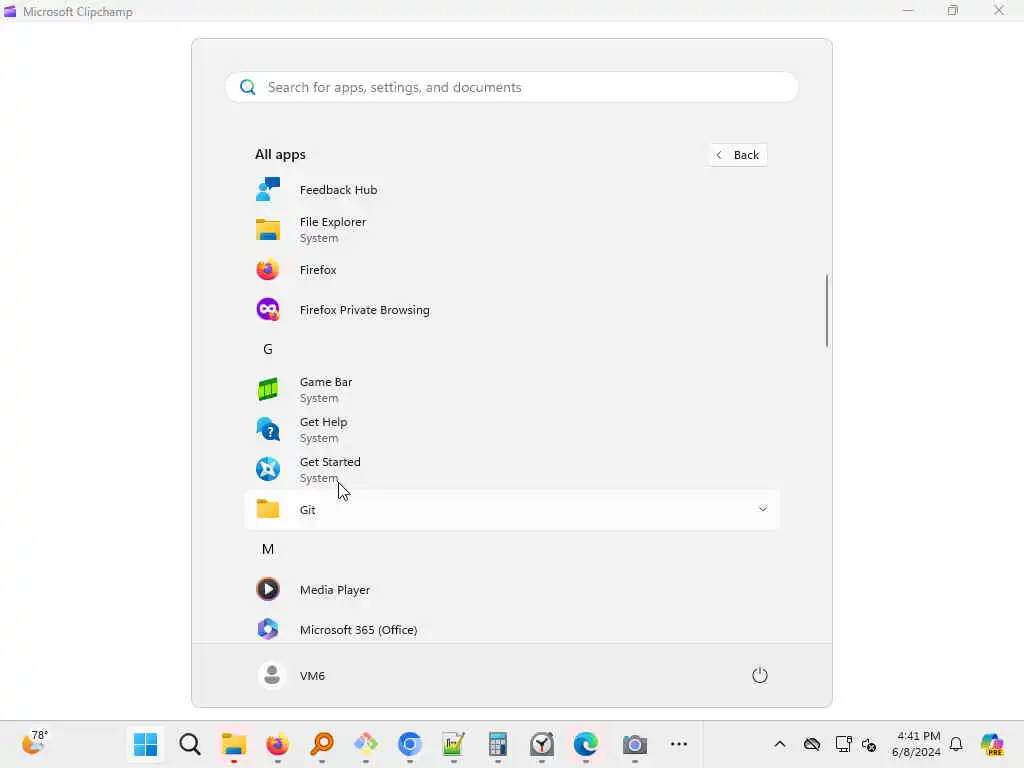Open File Explorer from the taskbar
The image size is (1024, 768).
pos(233,744)
